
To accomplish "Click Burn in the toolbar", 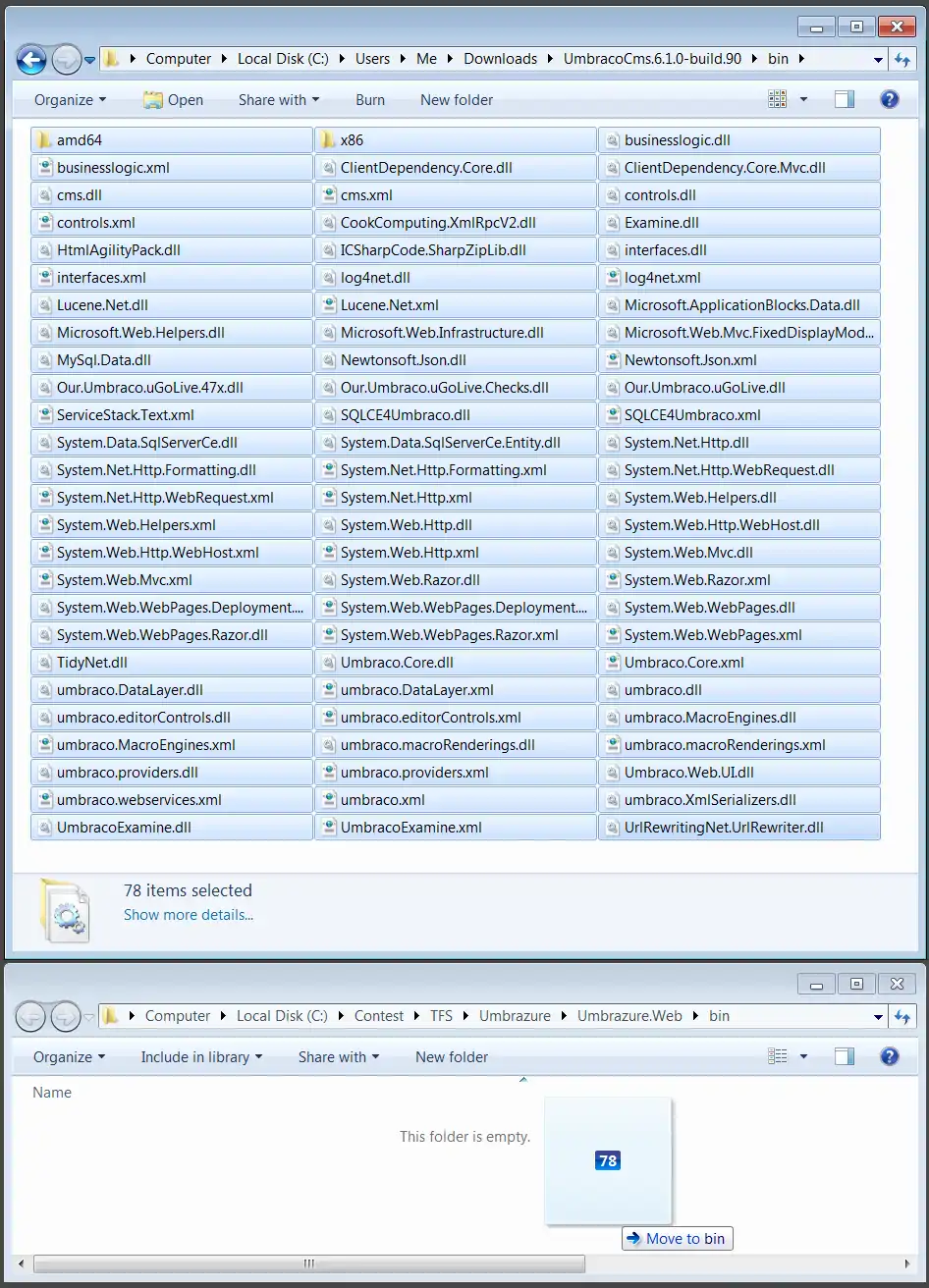I will click(370, 99).
